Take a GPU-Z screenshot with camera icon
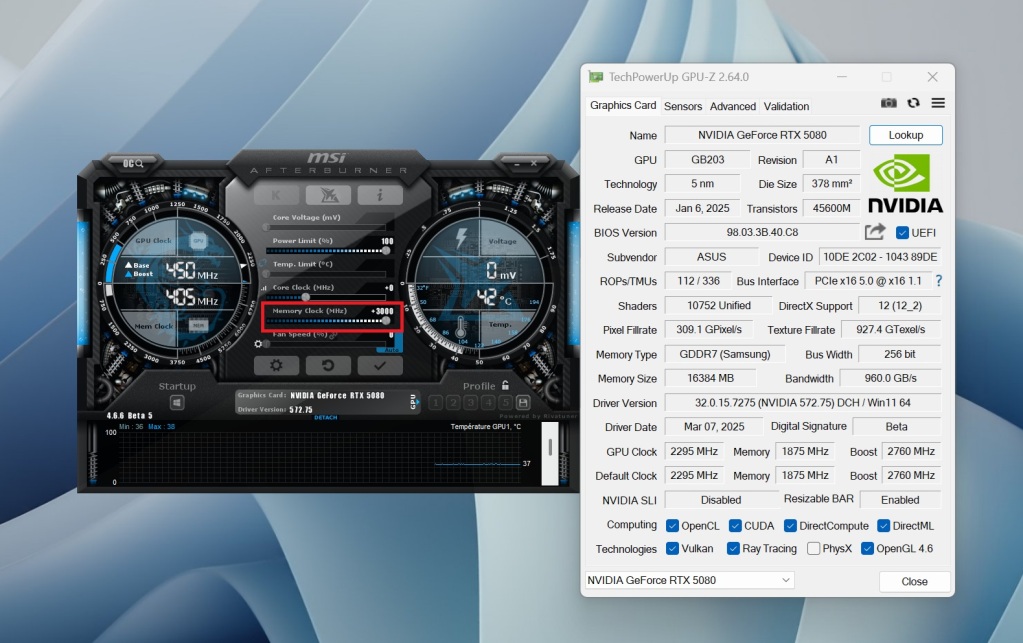 (x=889, y=103)
